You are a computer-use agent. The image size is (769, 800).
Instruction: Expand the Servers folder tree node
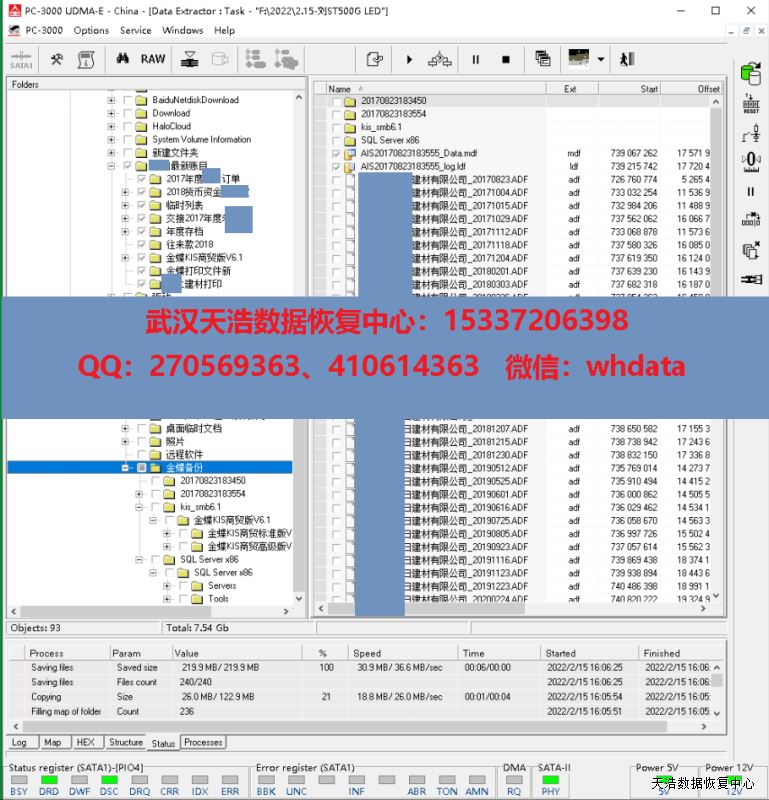[x=168, y=586]
